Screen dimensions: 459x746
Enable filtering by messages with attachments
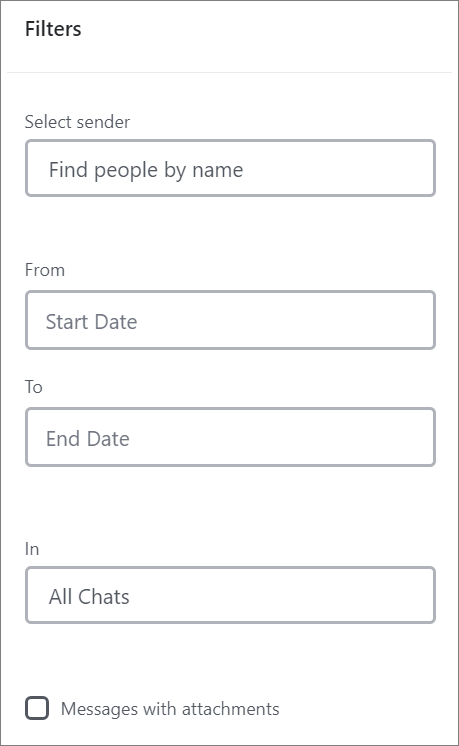pos(37,708)
